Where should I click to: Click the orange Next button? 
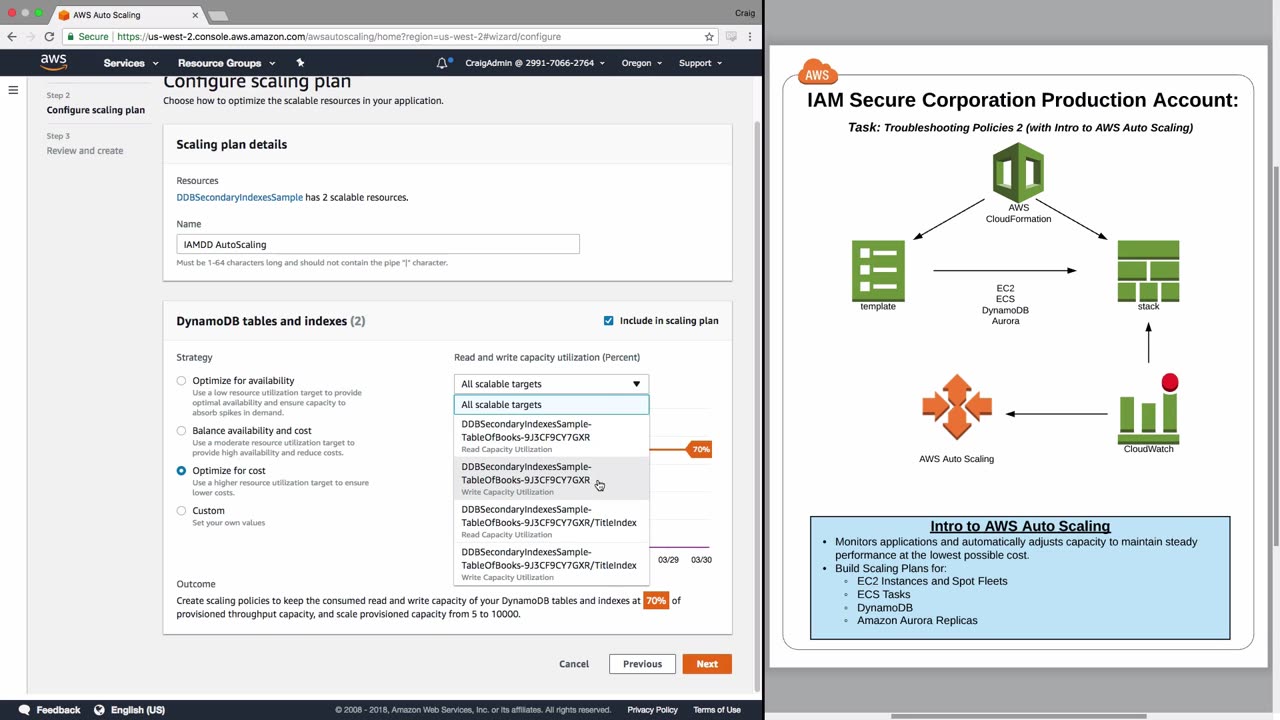pos(707,664)
